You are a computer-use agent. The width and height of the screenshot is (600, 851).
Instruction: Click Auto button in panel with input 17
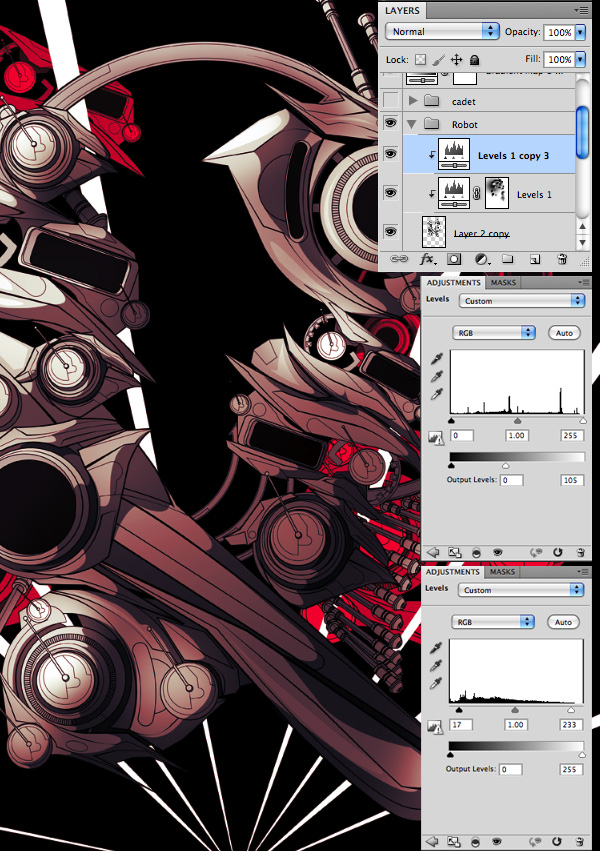pos(563,622)
